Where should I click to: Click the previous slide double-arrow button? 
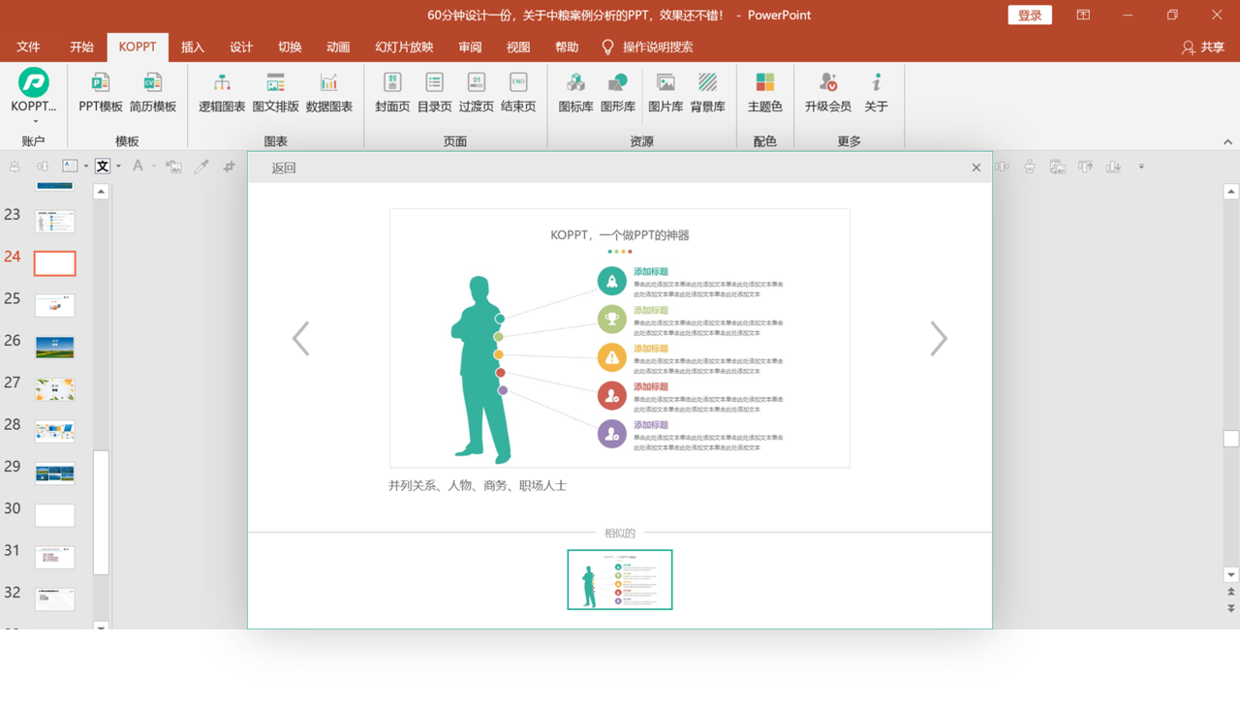click(1231, 592)
